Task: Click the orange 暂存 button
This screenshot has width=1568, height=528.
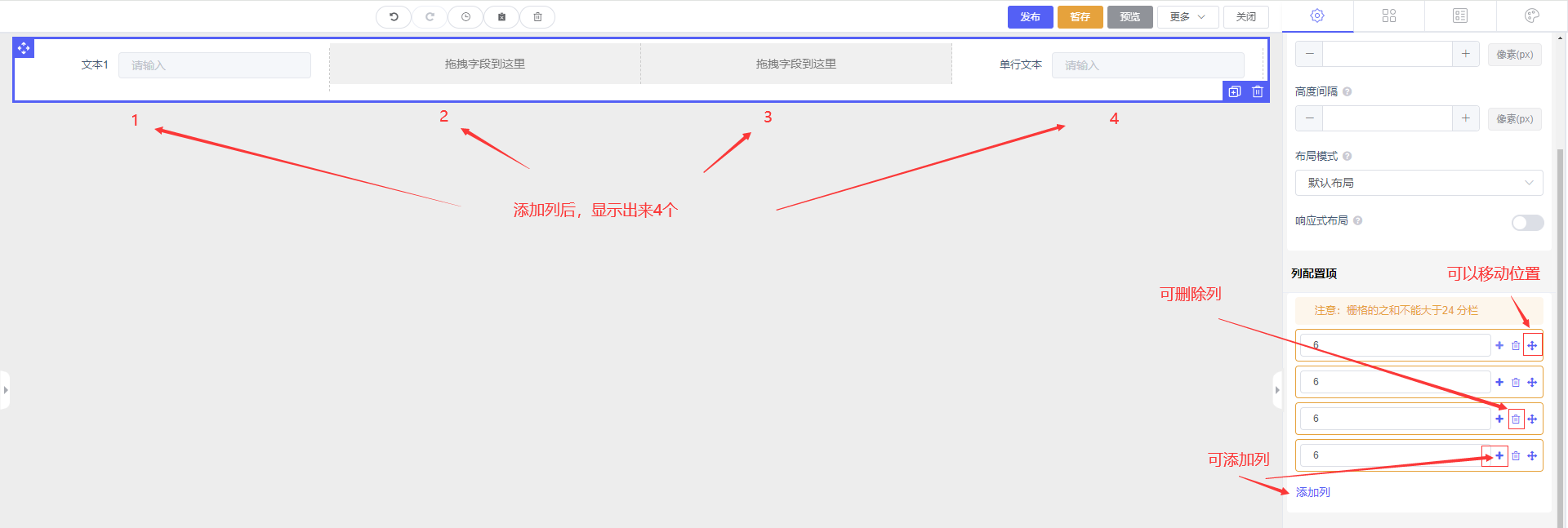Action: click(x=1080, y=16)
